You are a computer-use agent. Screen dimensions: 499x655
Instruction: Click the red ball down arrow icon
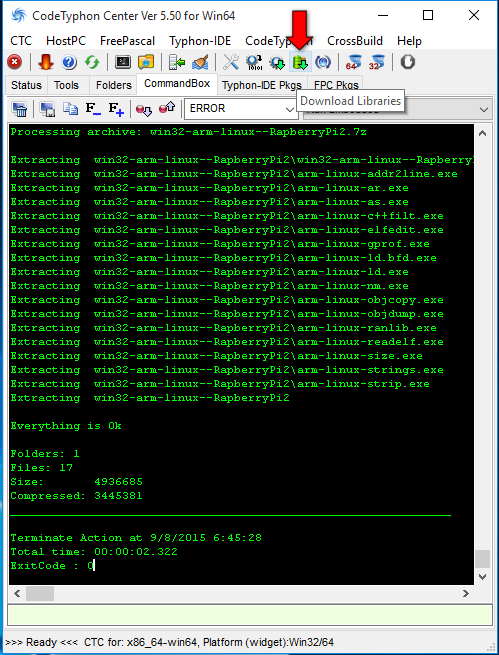pyautogui.click(x=144, y=109)
